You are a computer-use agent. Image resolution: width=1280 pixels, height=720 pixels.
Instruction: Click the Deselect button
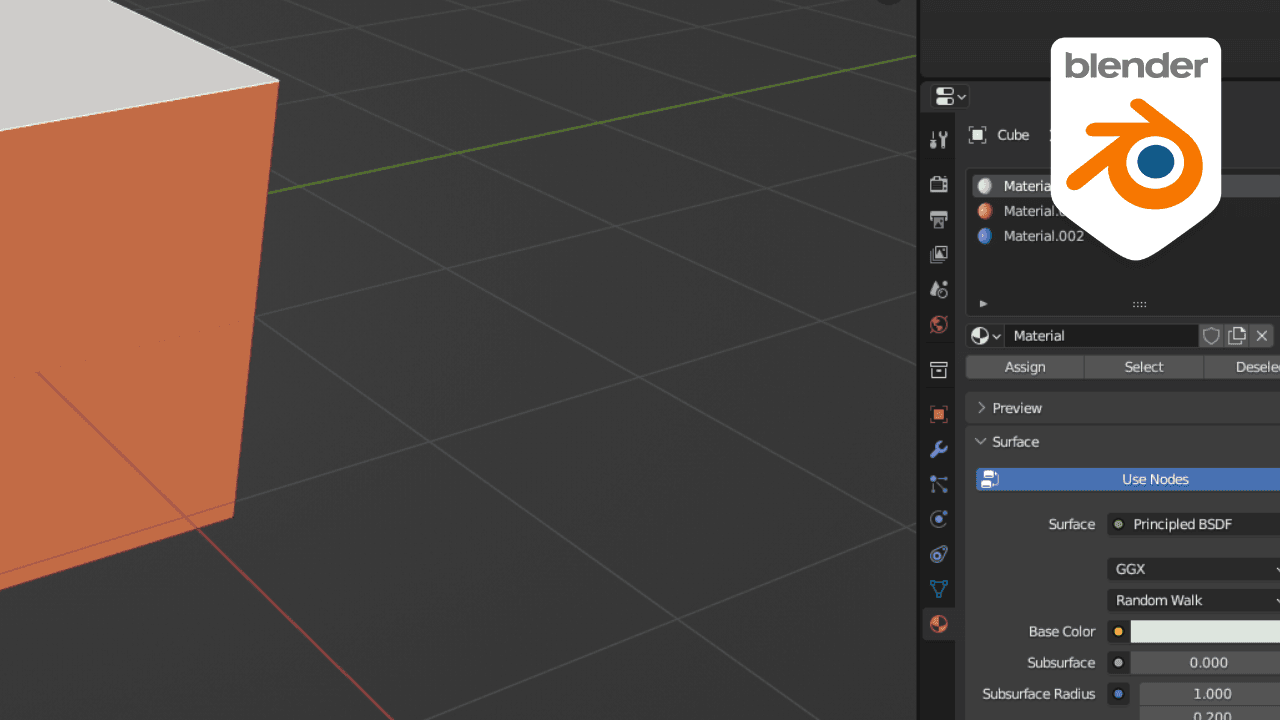click(1243, 367)
